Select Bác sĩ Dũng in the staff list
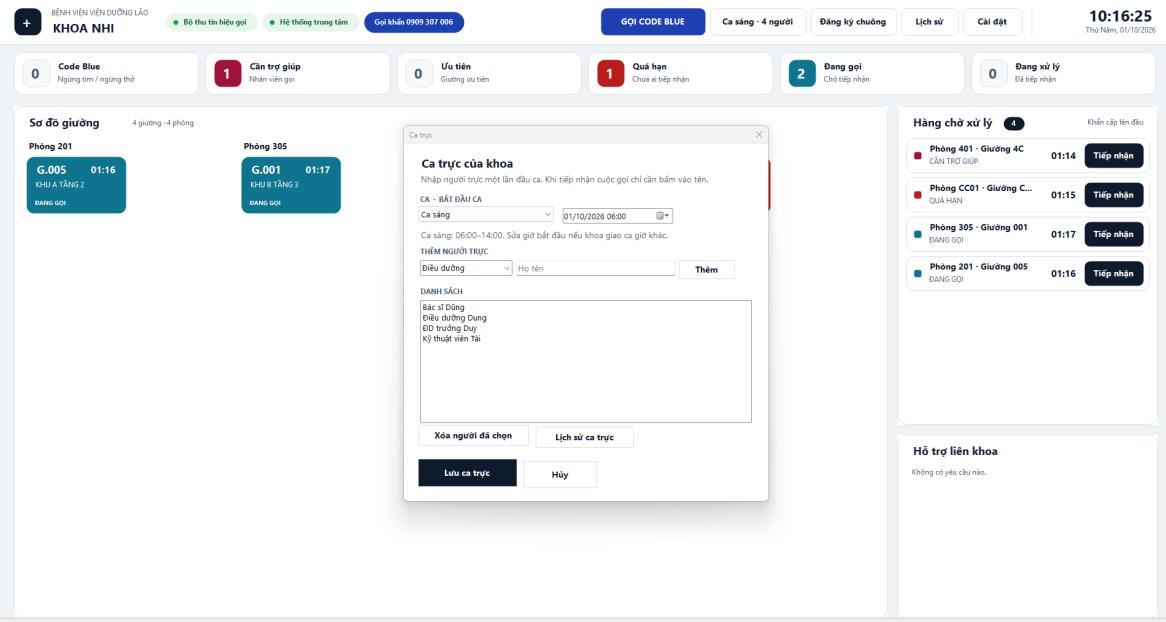The width and height of the screenshot is (1166, 622). [x=443, y=307]
